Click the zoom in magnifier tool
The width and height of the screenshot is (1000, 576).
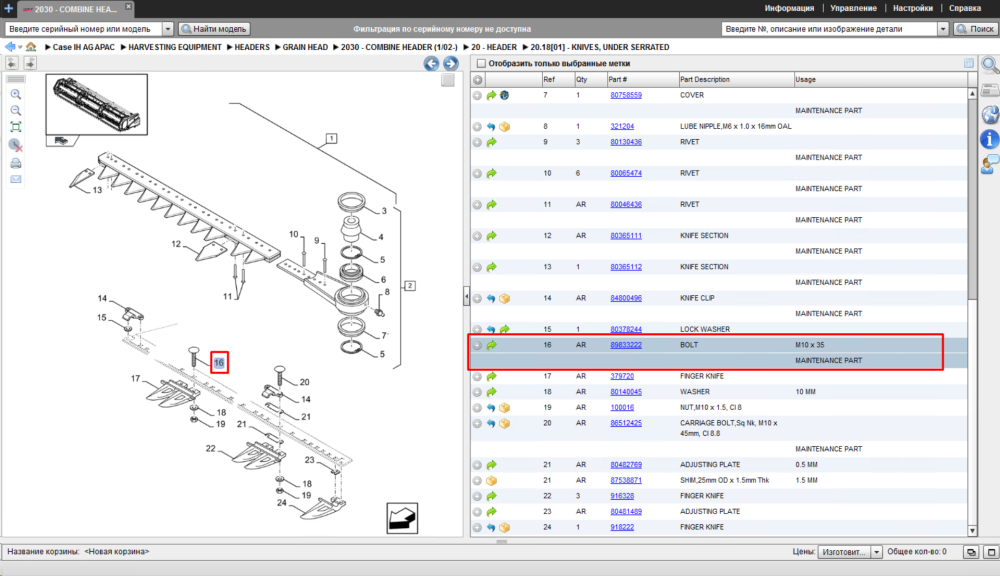click(16, 94)
